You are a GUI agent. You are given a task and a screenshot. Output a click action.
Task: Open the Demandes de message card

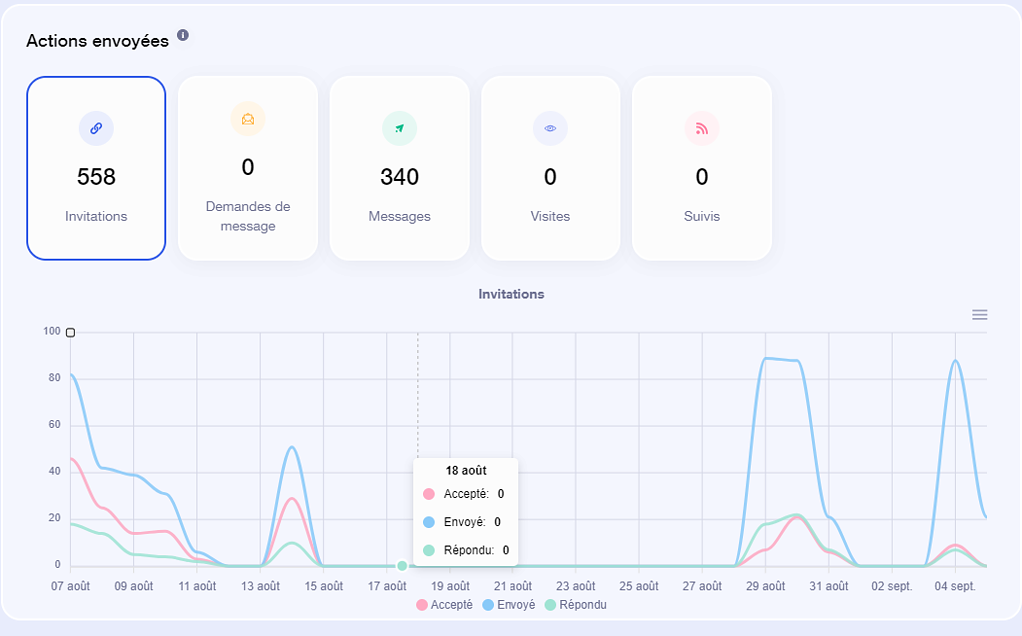pos(248,168)
